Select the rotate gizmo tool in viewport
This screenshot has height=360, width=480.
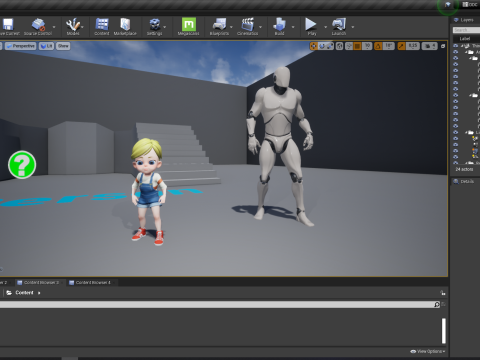point(322,46)
